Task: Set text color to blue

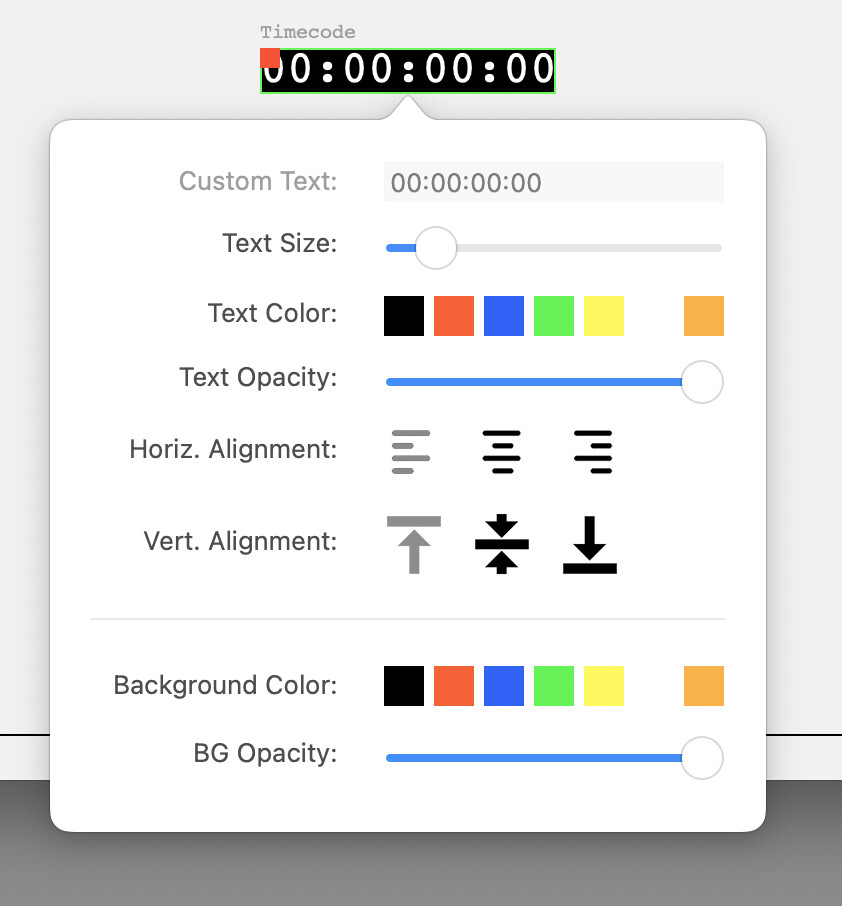Action: click(x=504, y=316)
